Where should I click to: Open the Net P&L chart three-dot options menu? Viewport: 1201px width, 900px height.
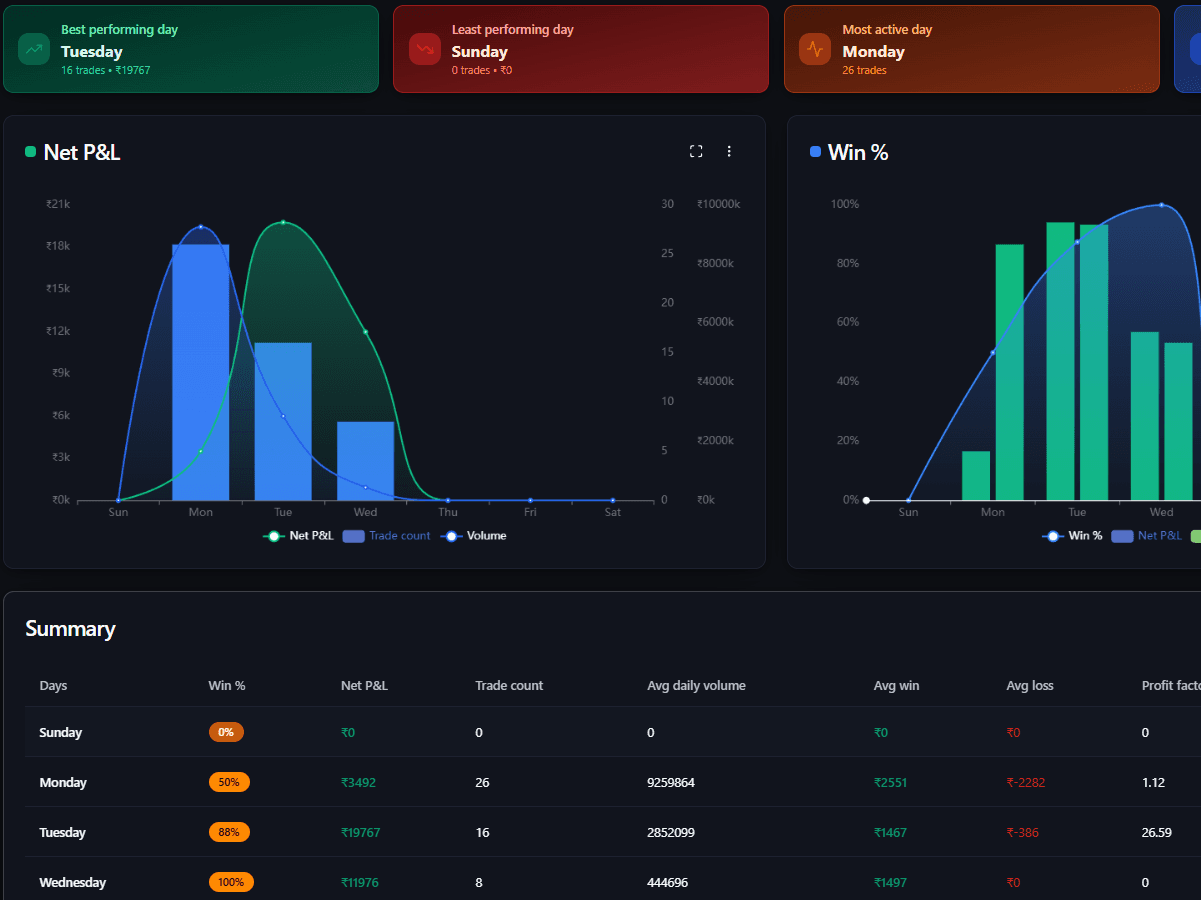729,151
